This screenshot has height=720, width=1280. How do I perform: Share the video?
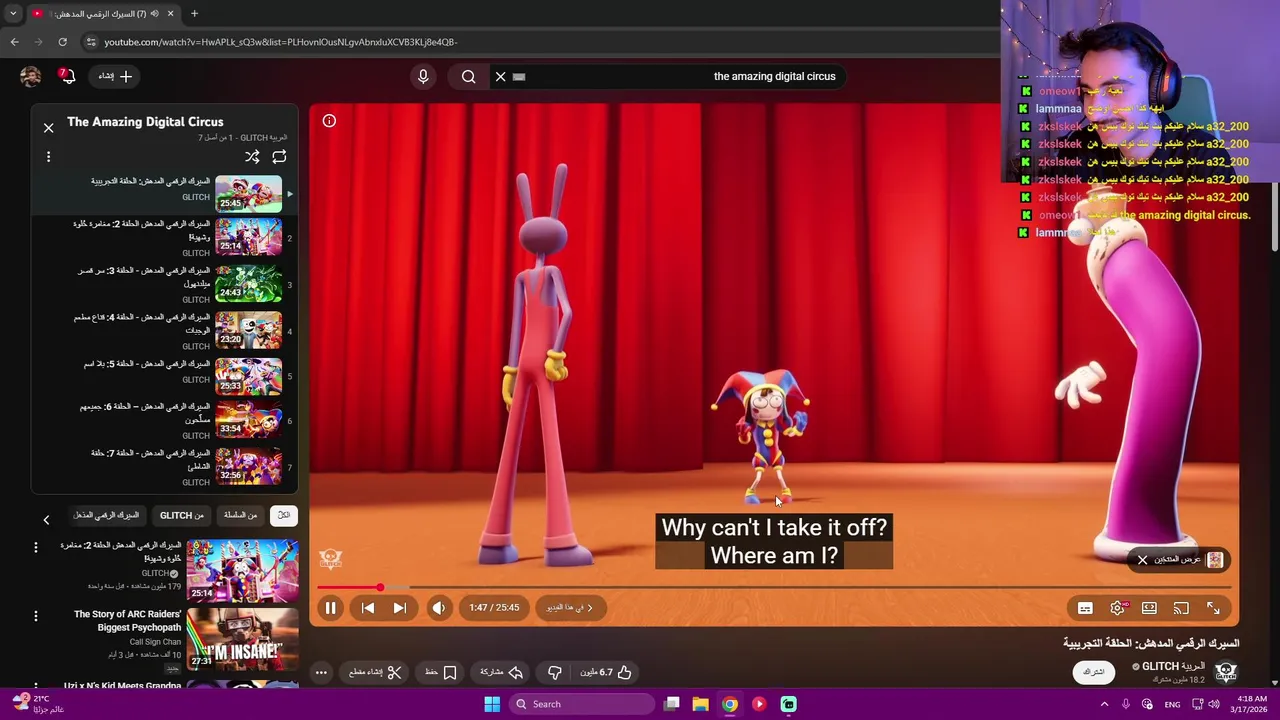pos(502,672)
